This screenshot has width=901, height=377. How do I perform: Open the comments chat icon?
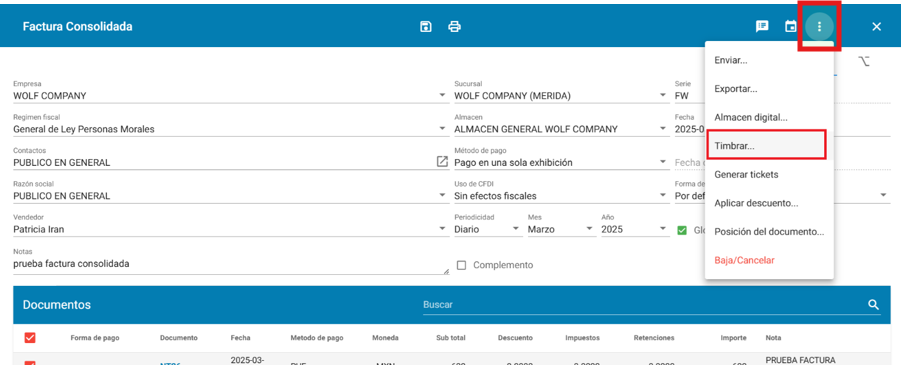[762, 26]
